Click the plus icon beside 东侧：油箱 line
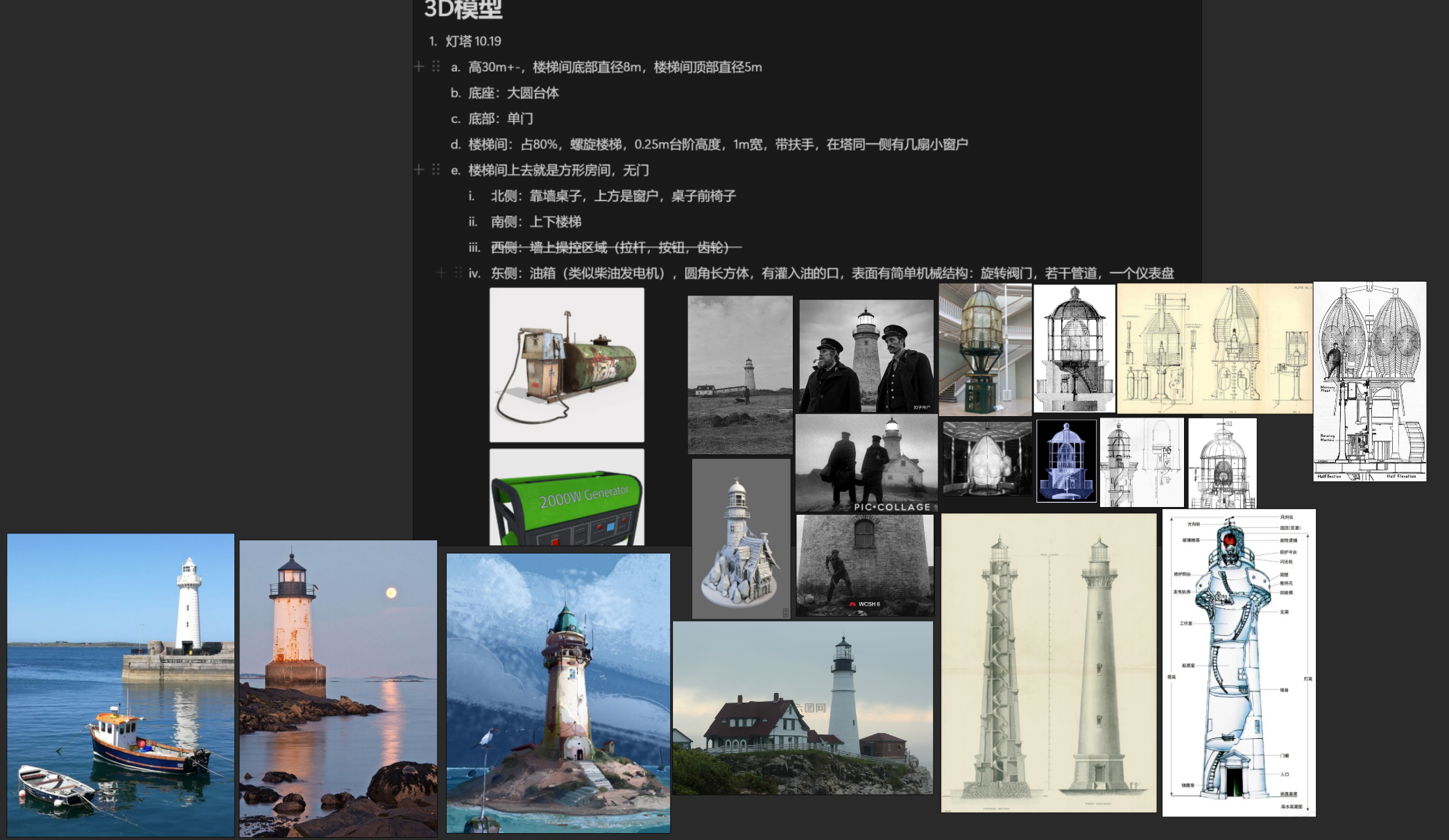 tap(441, 273)
